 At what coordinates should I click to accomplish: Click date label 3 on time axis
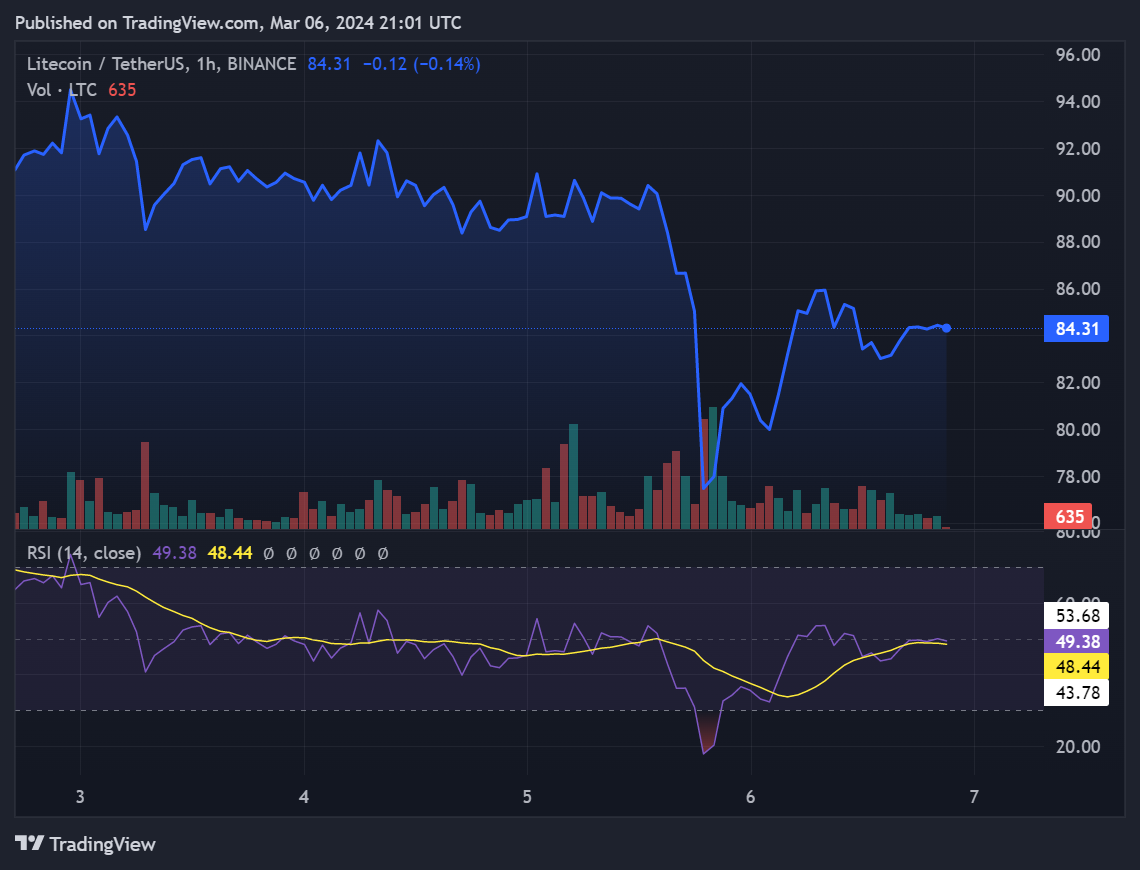click(80, 797)
